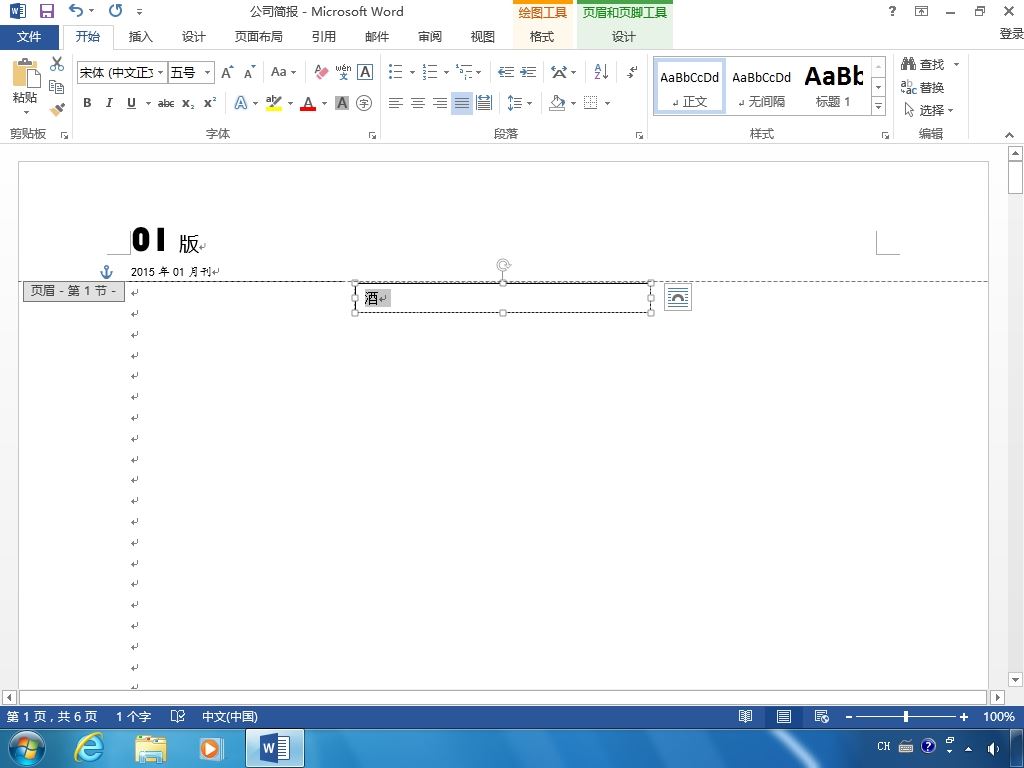The width and height of the screenshot is (1024, 768).
Task: Expand the line spacing options
Action: 520,103
